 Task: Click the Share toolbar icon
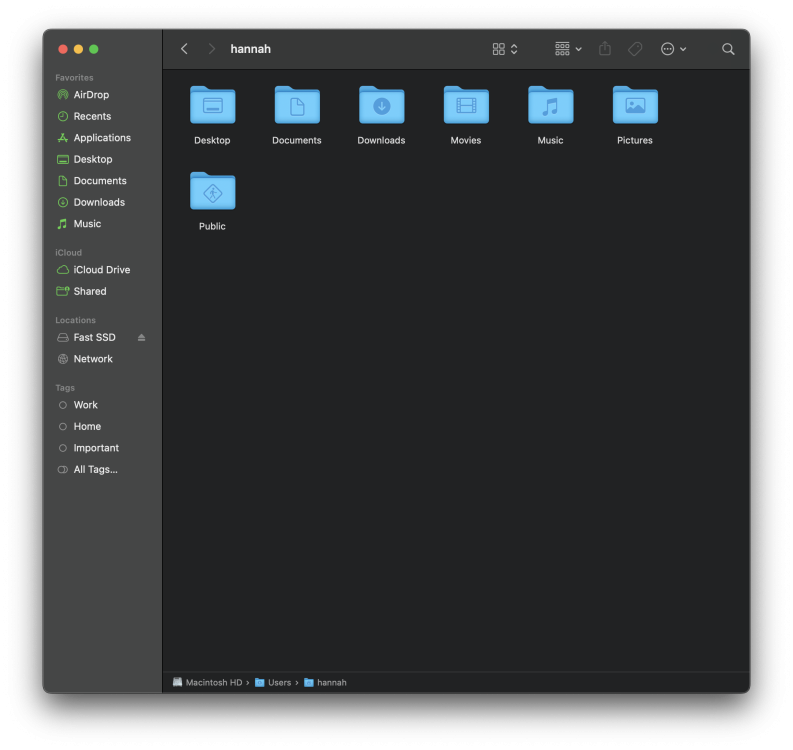[x=605, y=49]
